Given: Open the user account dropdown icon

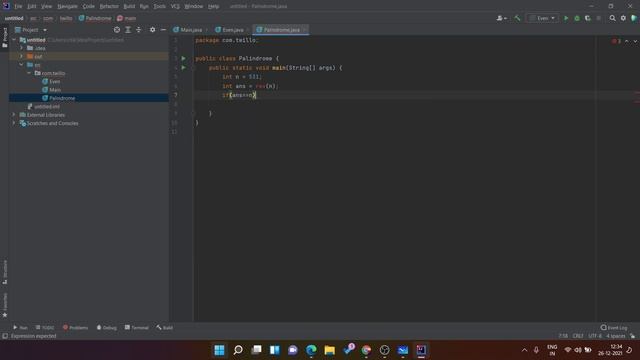Looking at the screenshot, I should pos(502,18).
